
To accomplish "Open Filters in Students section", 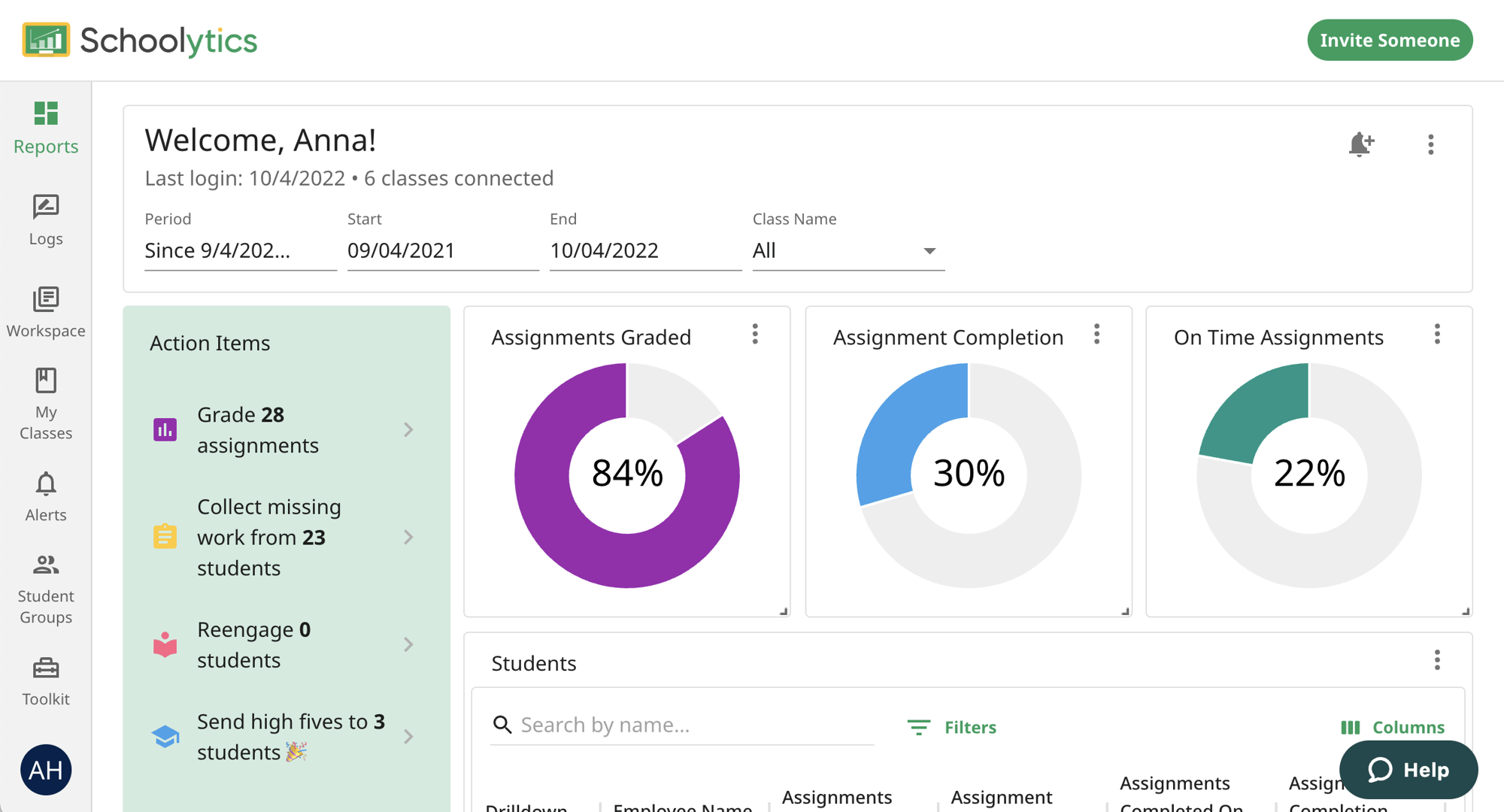I will click(951, 725).
